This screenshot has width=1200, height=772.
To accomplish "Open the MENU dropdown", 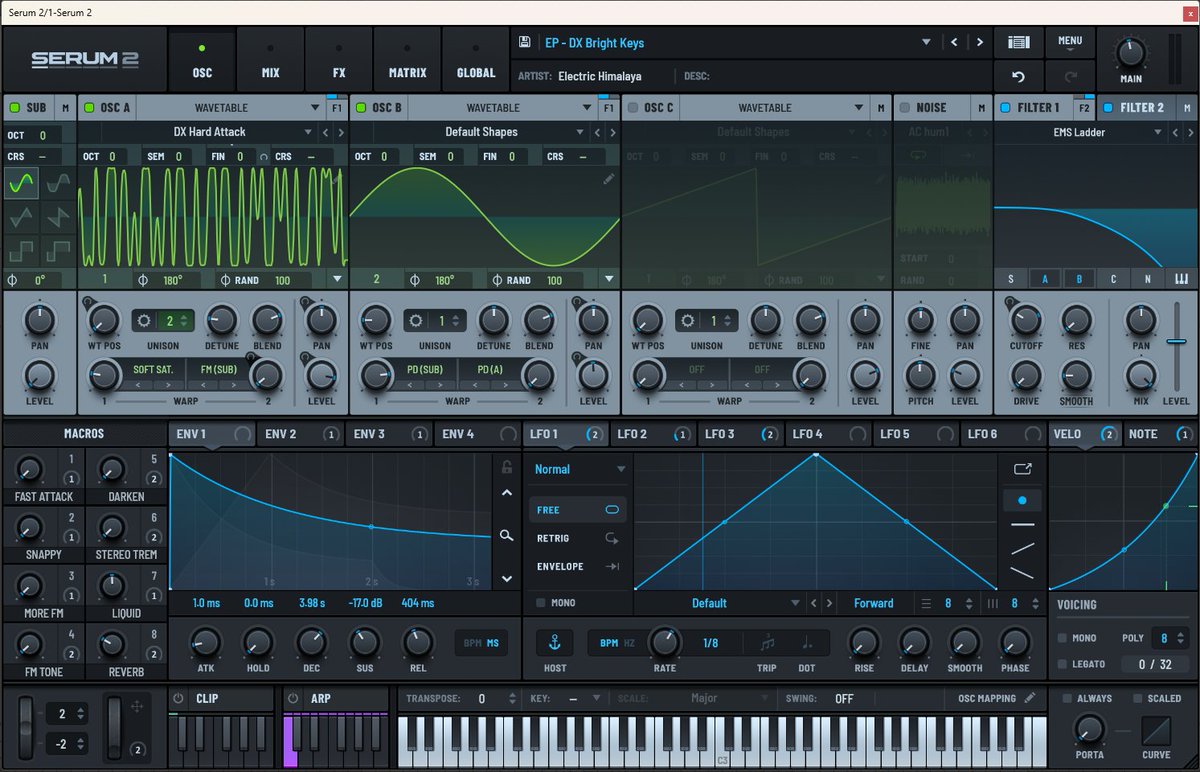I will click(1070, 43).
